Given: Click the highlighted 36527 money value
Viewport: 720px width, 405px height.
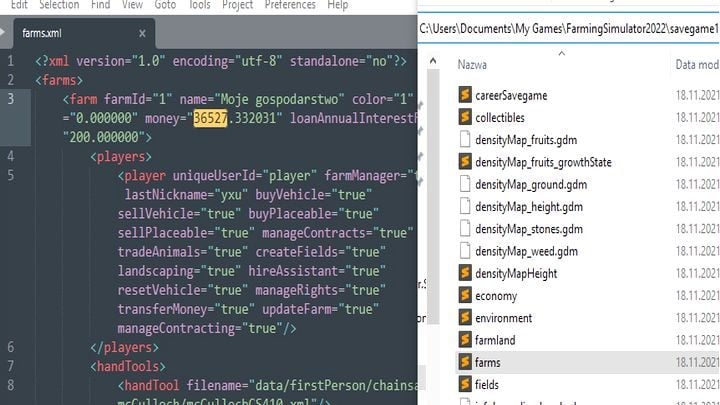Looking at the screenshot, I should (211, 118).
